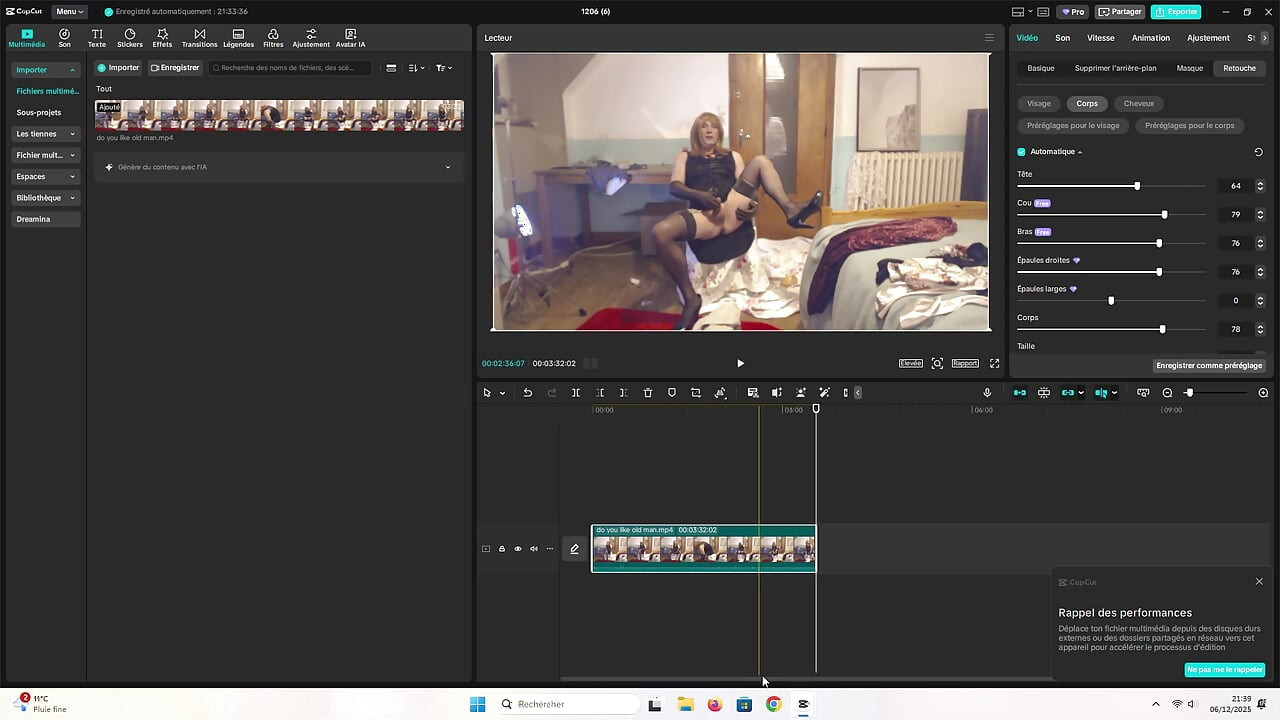
Task: Switch to the Animation tab
Action: (x=1150, y=38)
